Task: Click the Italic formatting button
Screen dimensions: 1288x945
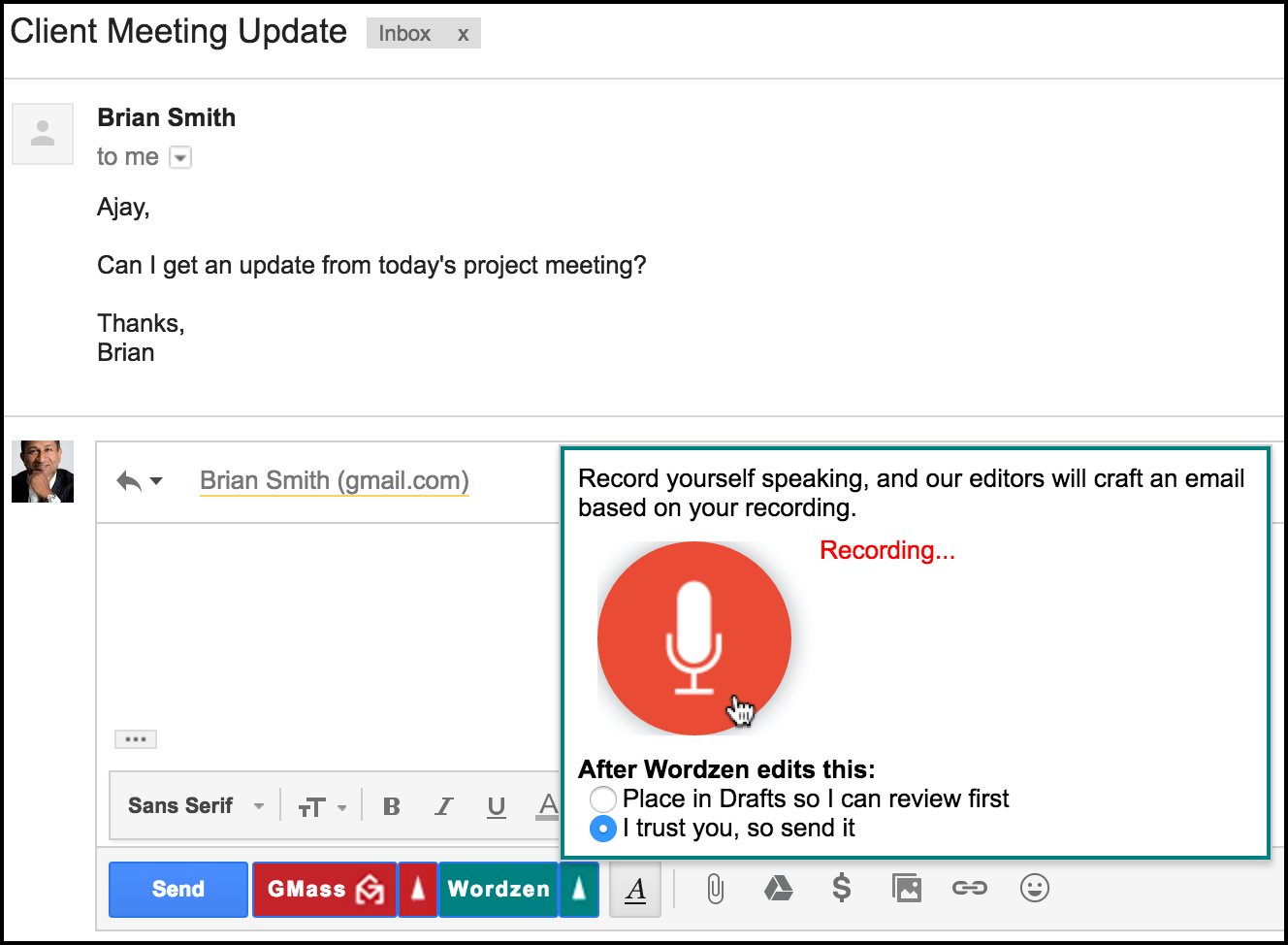Action: click(444, 806)
